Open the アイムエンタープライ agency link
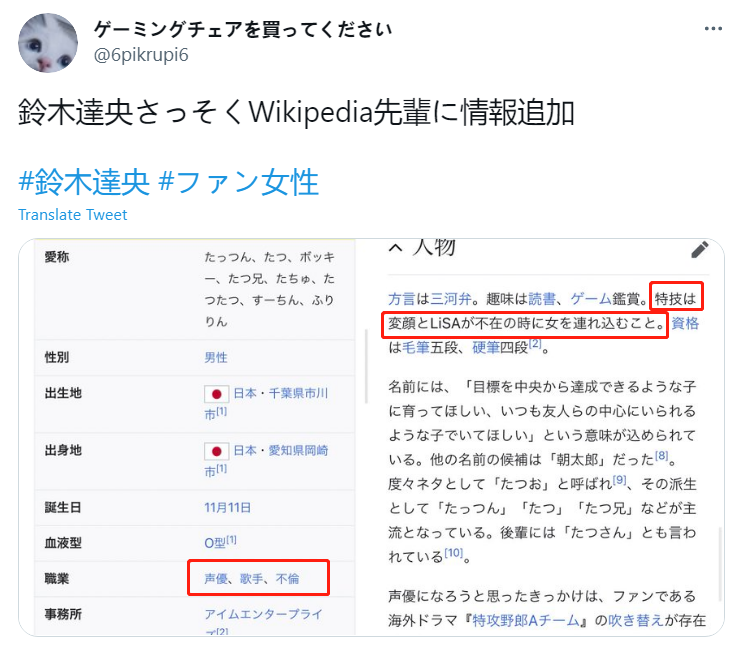Viewport: 741px width, 645px height. (x=264, y=614)
